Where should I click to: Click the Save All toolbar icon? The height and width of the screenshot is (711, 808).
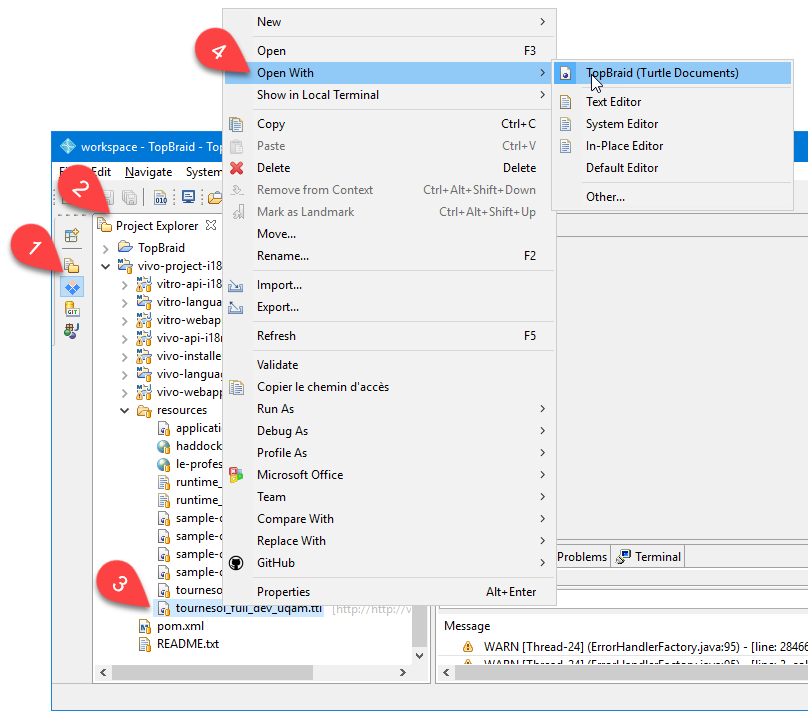(129, 197)
